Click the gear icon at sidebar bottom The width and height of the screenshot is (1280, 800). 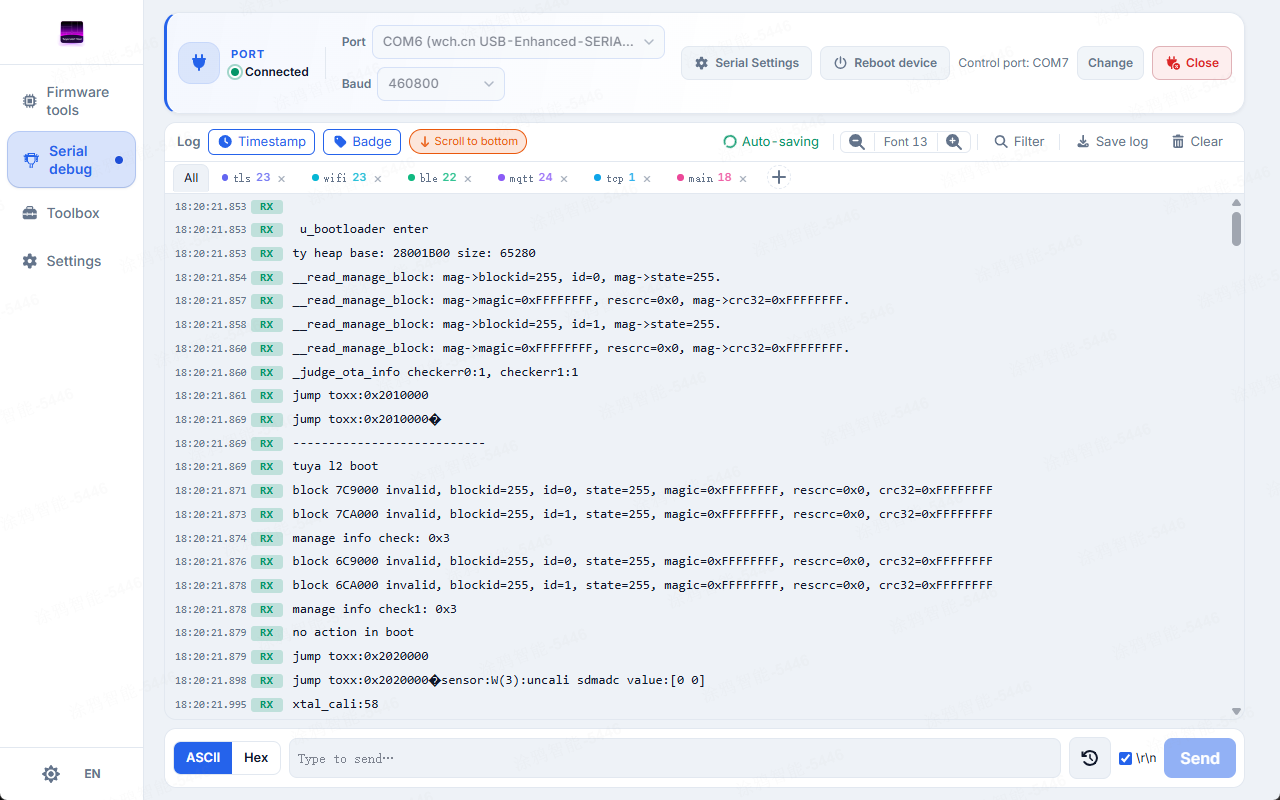[x=51, y=774]
